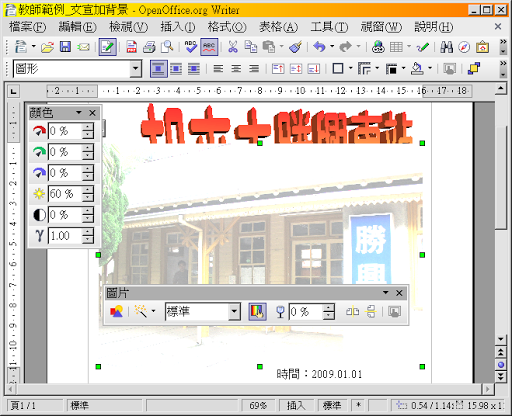
Task: Click the Save document floppy disk icon
Action: (65, 47)
